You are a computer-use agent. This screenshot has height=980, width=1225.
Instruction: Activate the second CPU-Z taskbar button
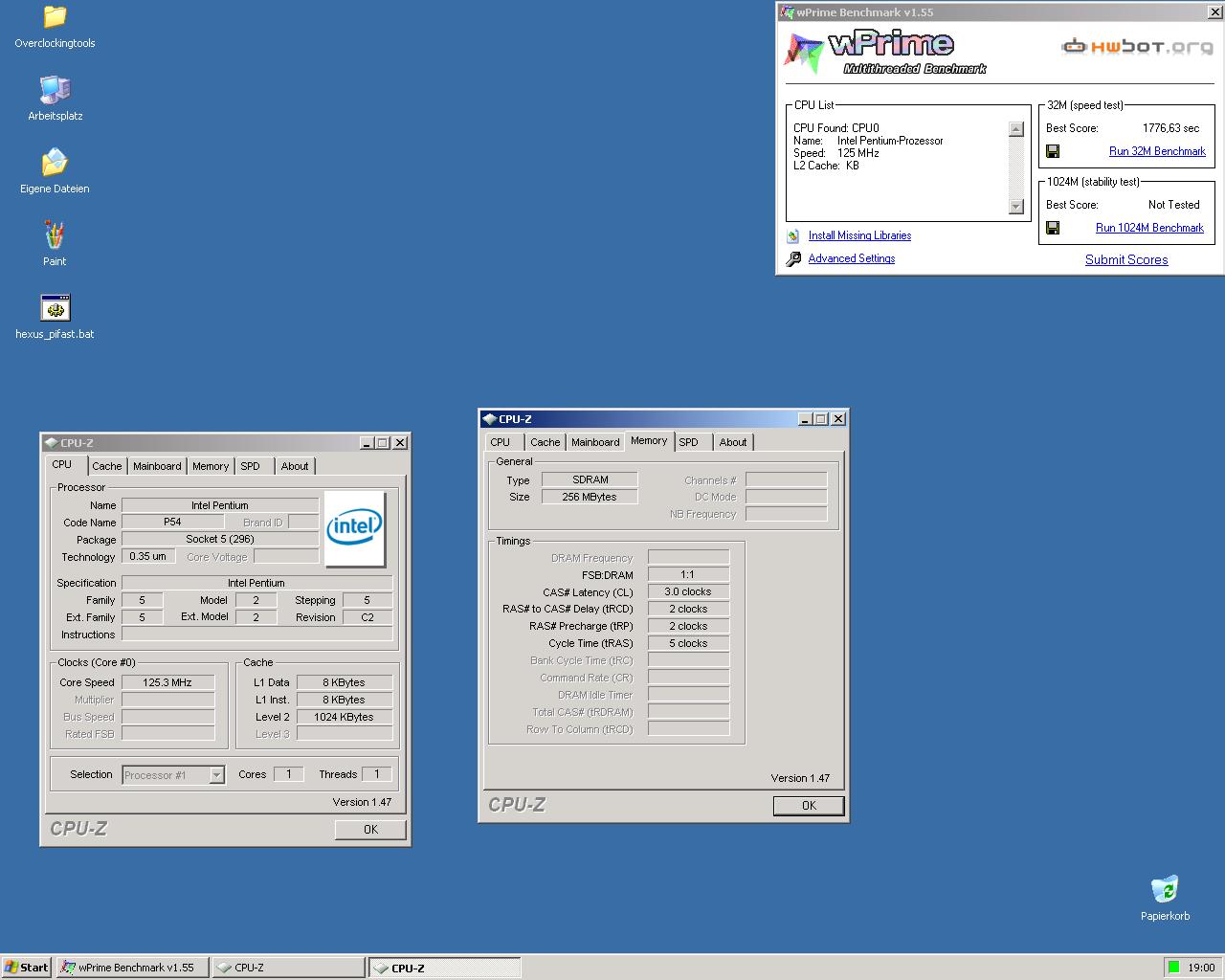click(x=445, y=968)
